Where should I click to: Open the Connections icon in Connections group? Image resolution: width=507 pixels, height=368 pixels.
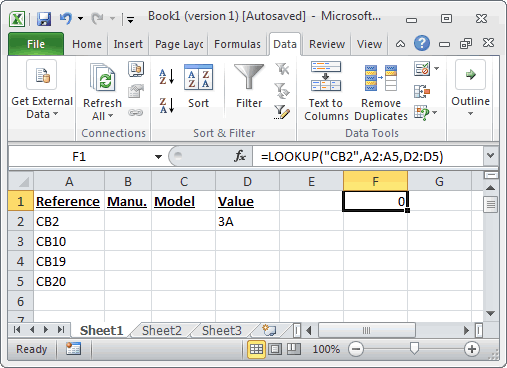point(136,69)
